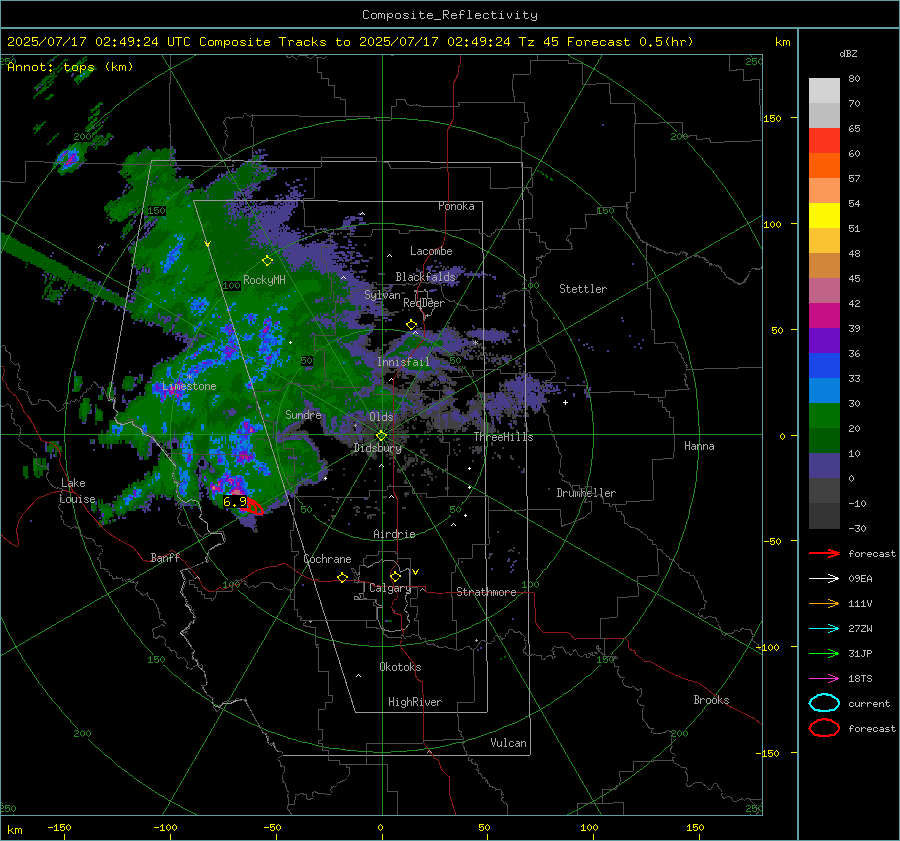This screenshot has width=900, height=841.
Task: Click the yellow diamond marker below RedDeer
Action: [x=411, y=325]
